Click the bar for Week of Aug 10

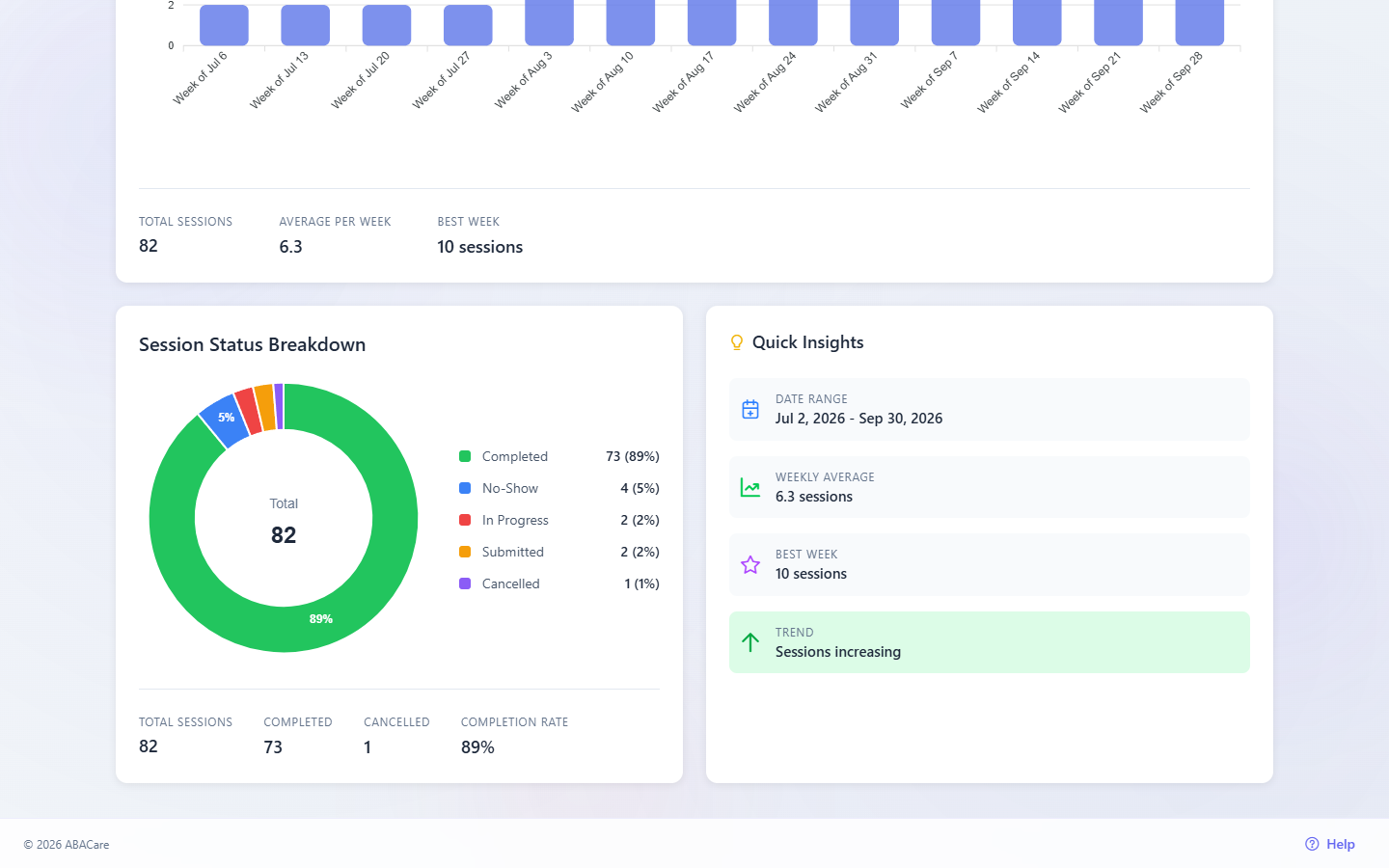tap(631, 22)
